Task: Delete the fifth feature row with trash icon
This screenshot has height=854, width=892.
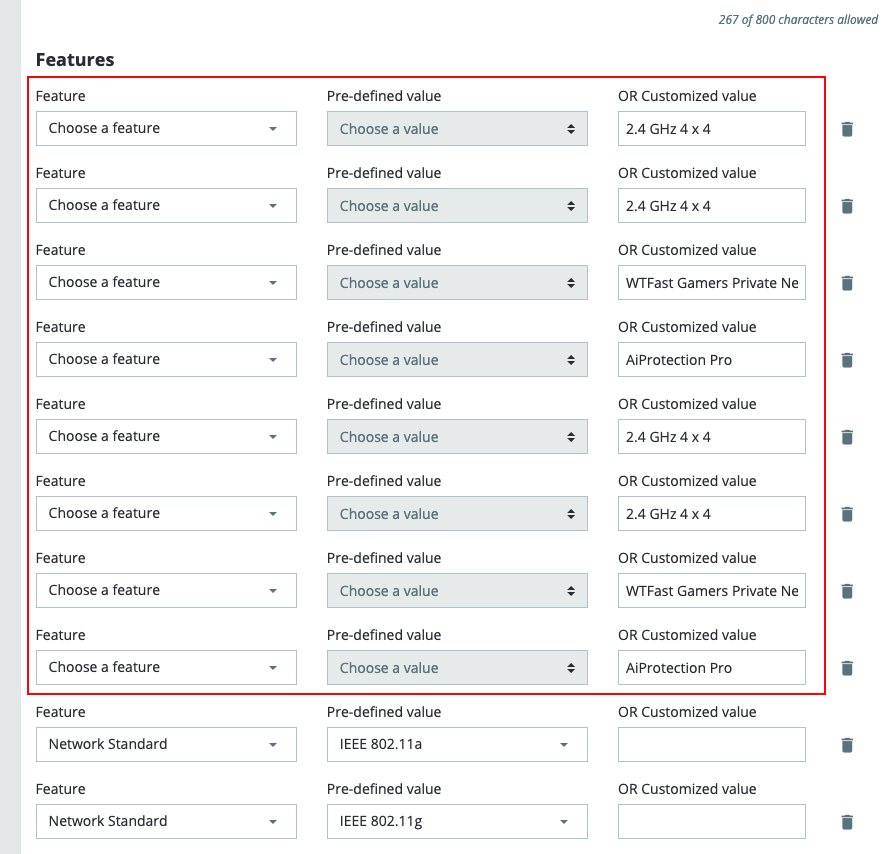Action: pos(847,437)
